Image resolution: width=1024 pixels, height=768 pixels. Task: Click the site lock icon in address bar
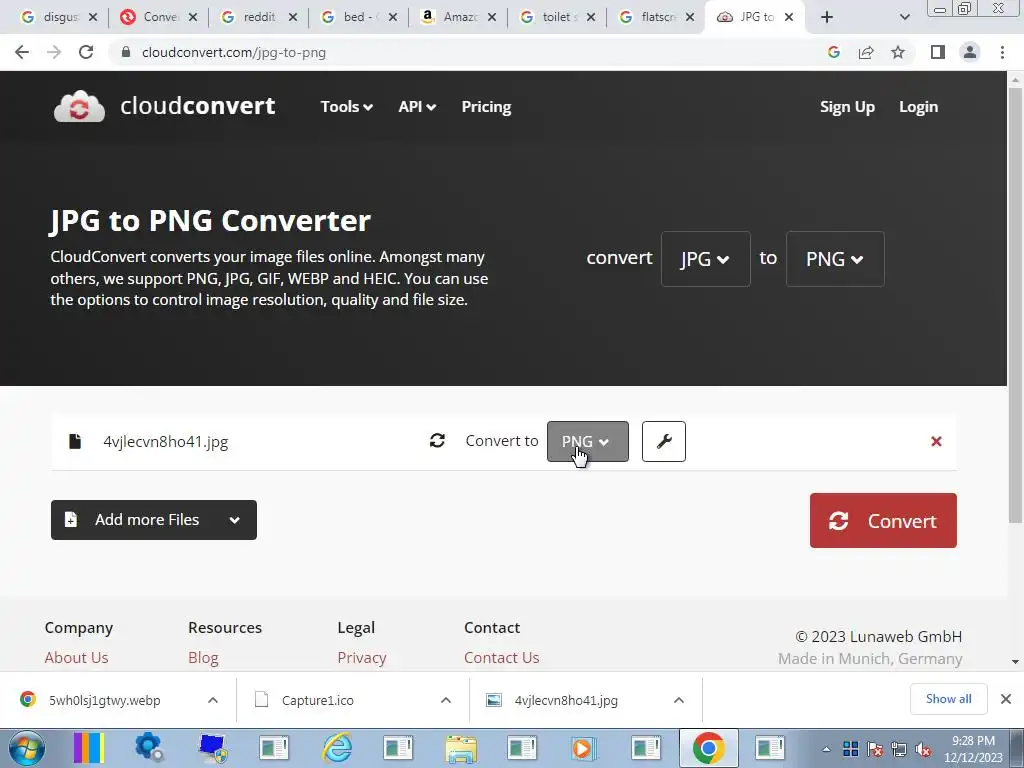pyautogui.click(x=126, y=52)
